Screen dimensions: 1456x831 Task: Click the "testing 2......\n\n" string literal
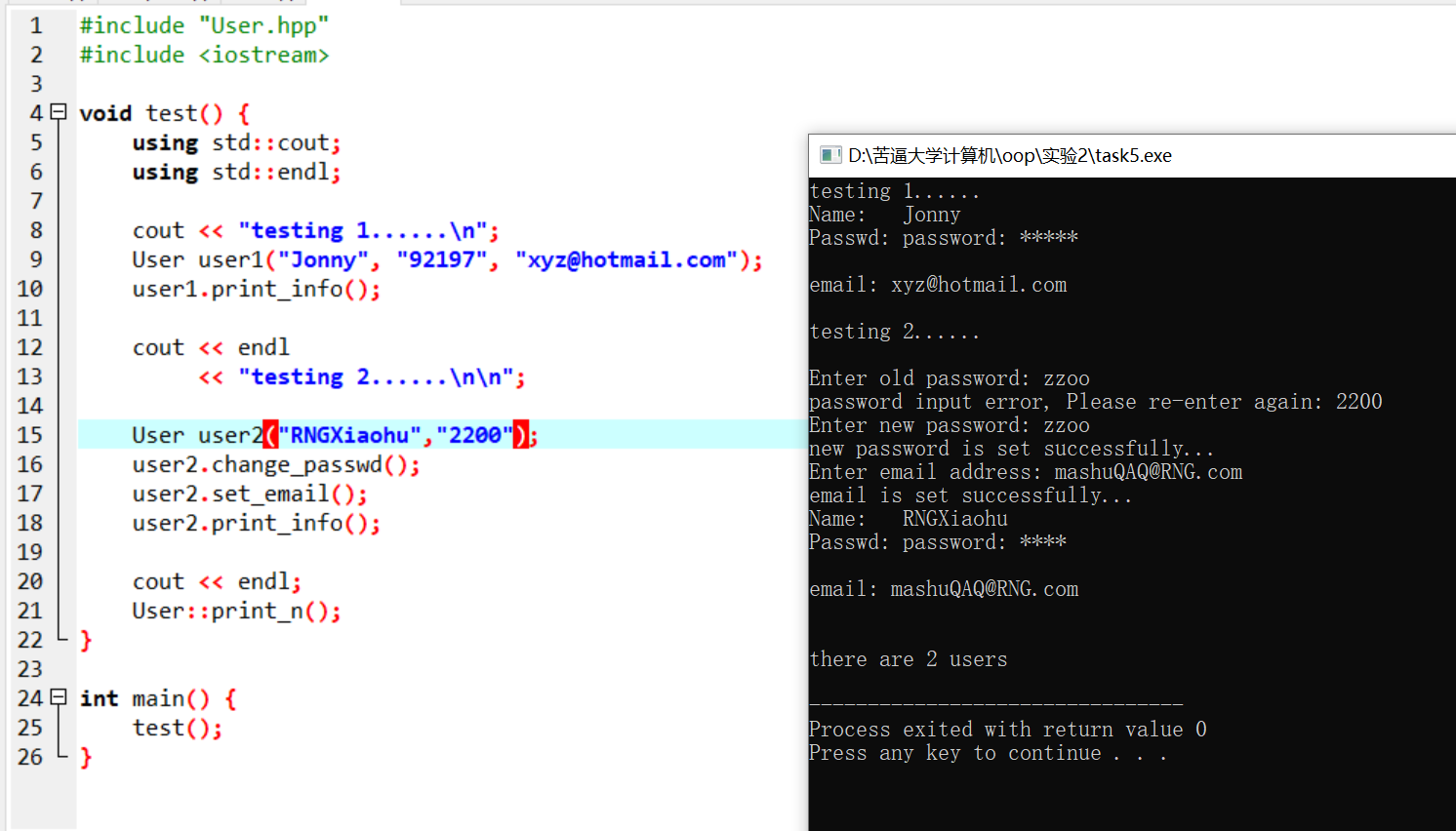pyautogui.click(x=377, y=376)
